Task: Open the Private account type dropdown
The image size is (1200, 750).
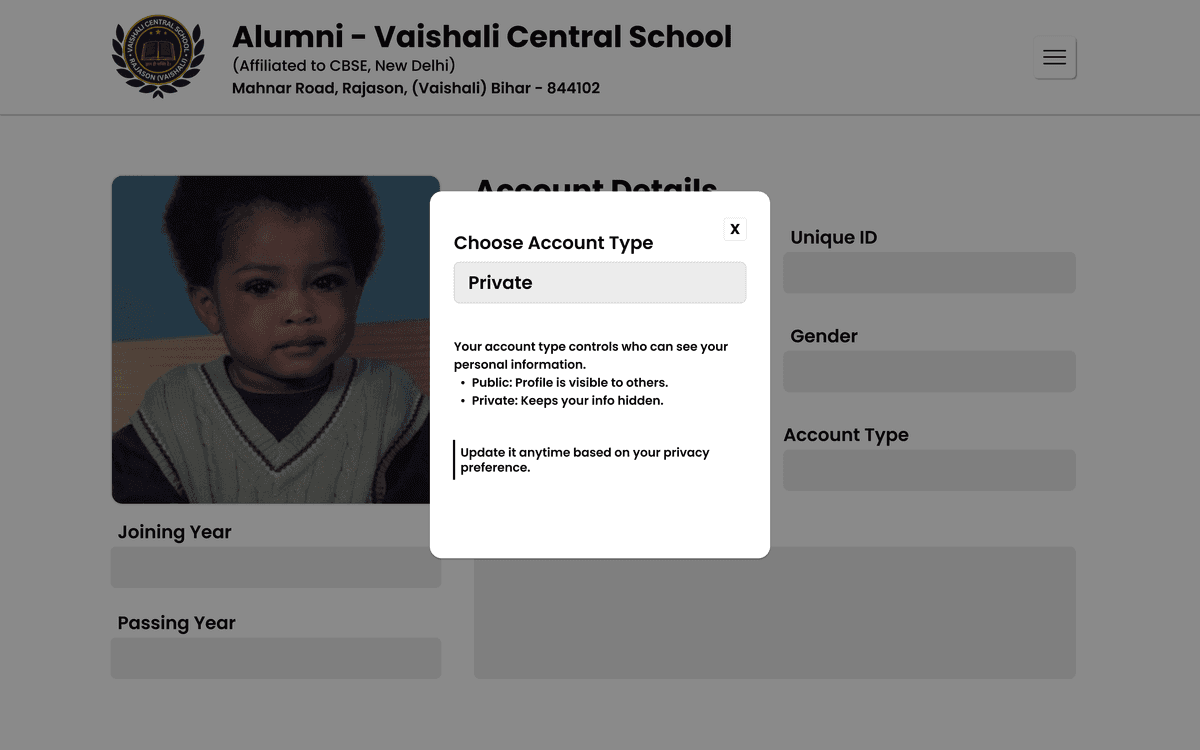Action: tap(600, 283)
